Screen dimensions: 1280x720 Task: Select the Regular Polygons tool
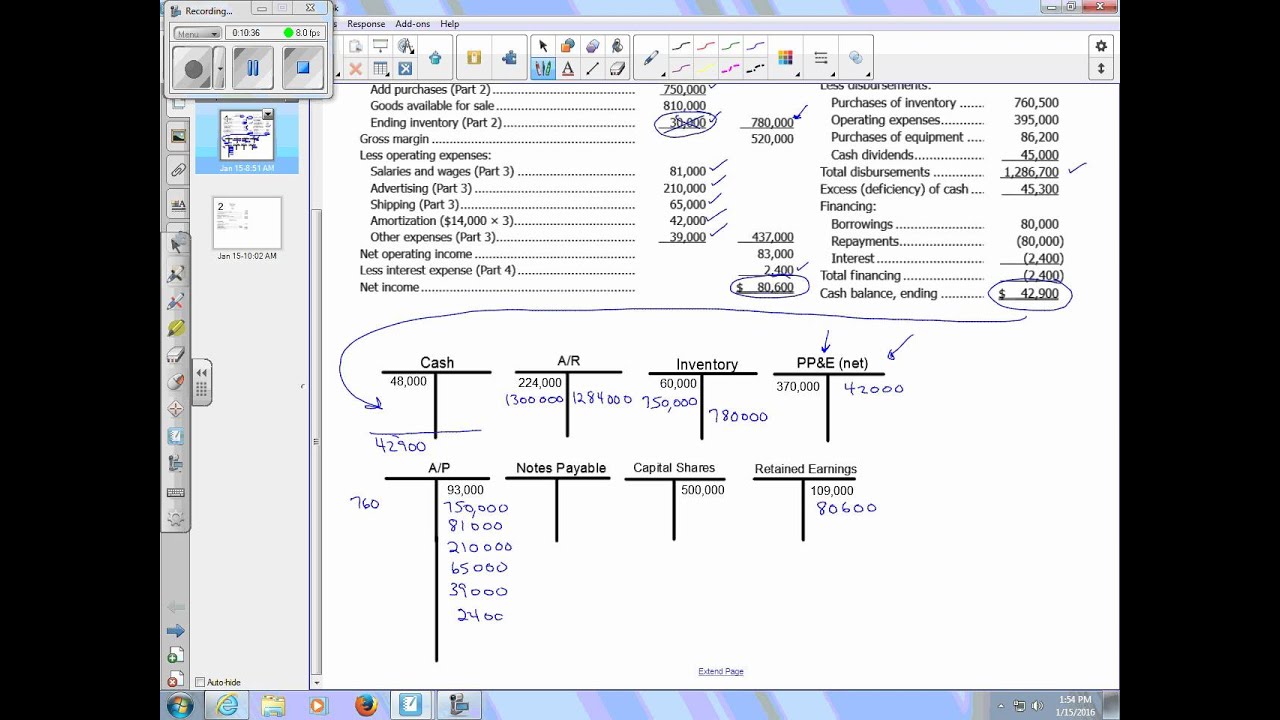(x=592, y=46)
